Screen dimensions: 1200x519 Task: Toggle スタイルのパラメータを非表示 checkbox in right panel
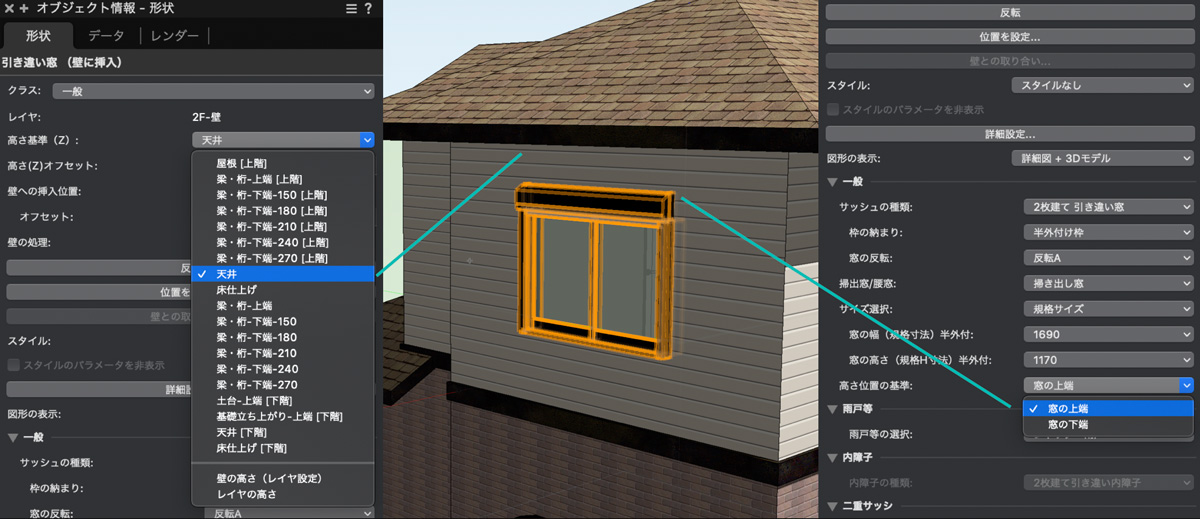tap(833, 109)
